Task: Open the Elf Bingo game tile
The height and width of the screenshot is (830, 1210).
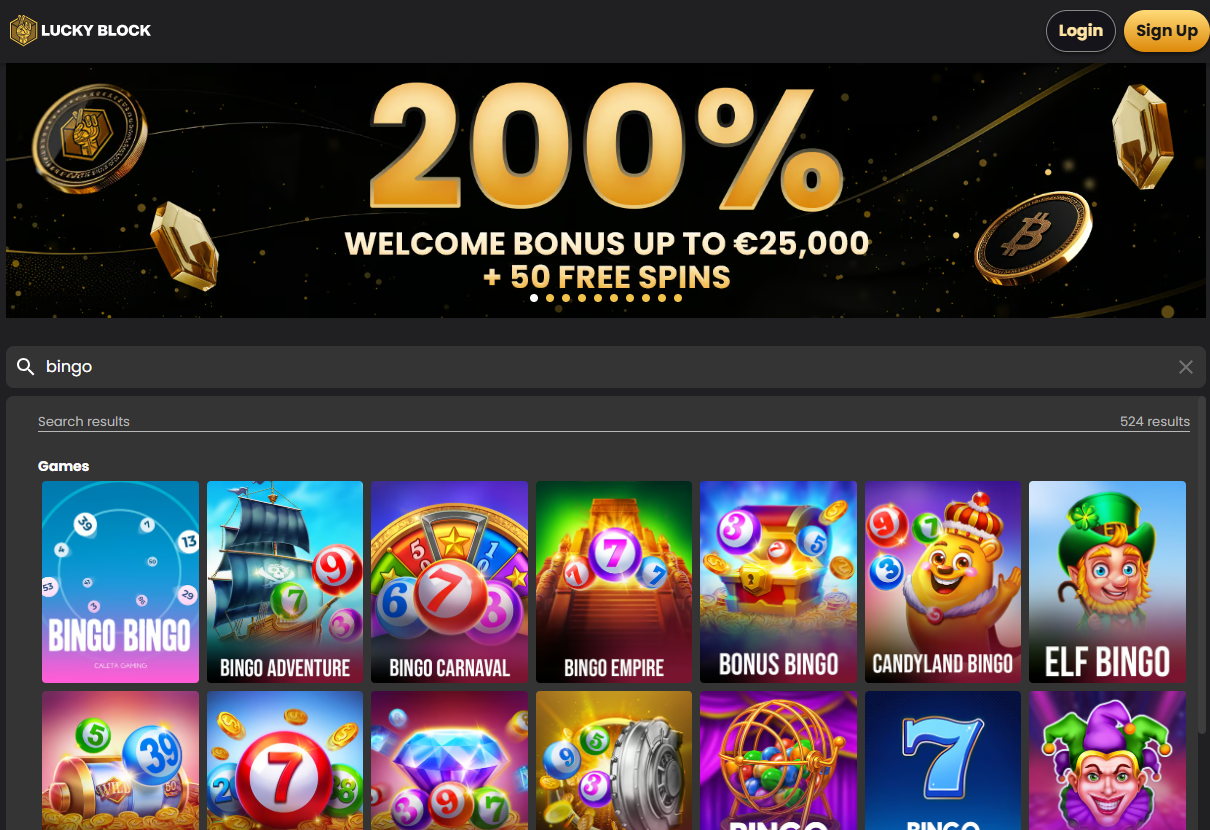Action: (x=1107, y=582)
